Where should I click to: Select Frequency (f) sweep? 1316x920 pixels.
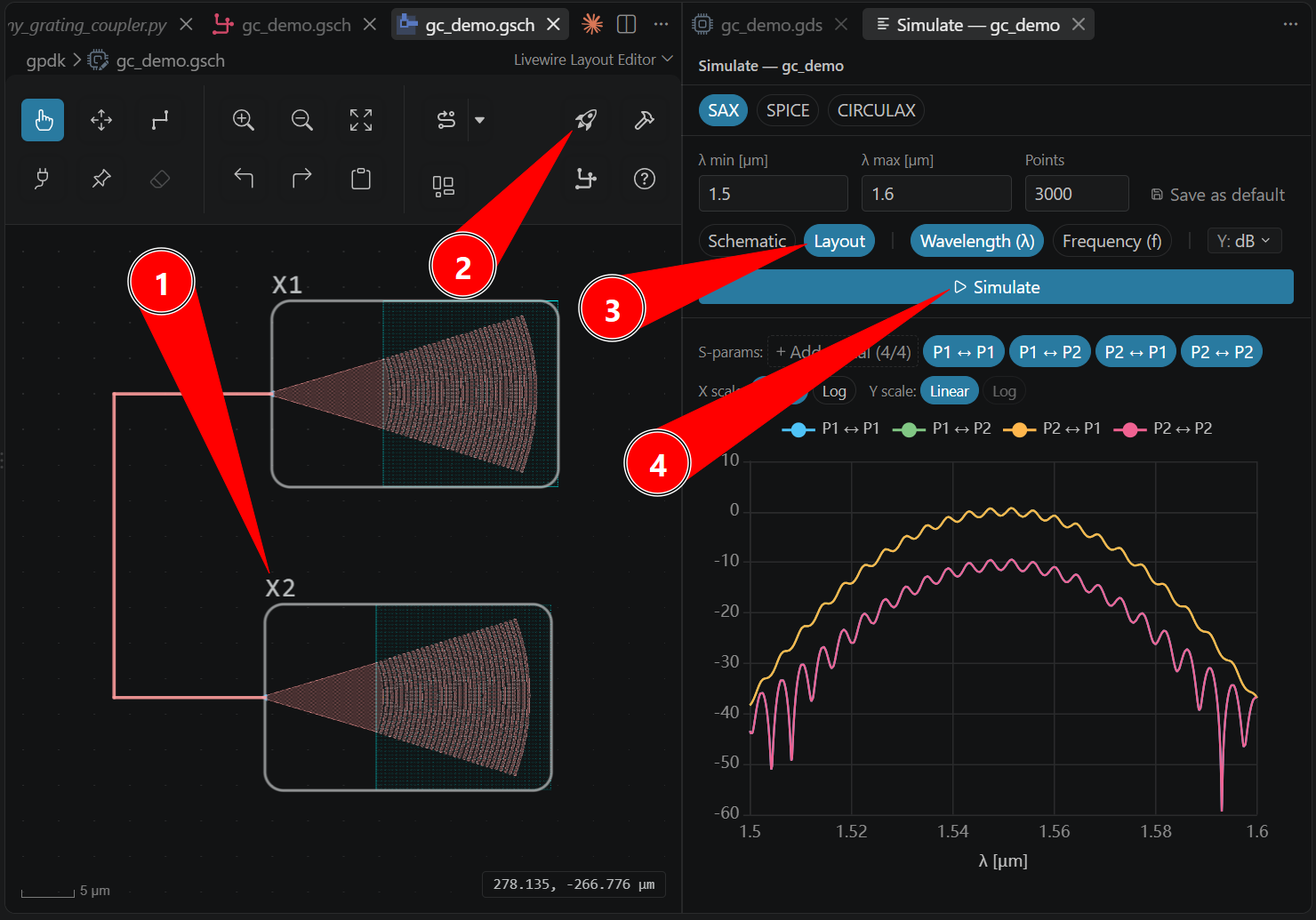pyautogui.click(x=1111, y=241)
